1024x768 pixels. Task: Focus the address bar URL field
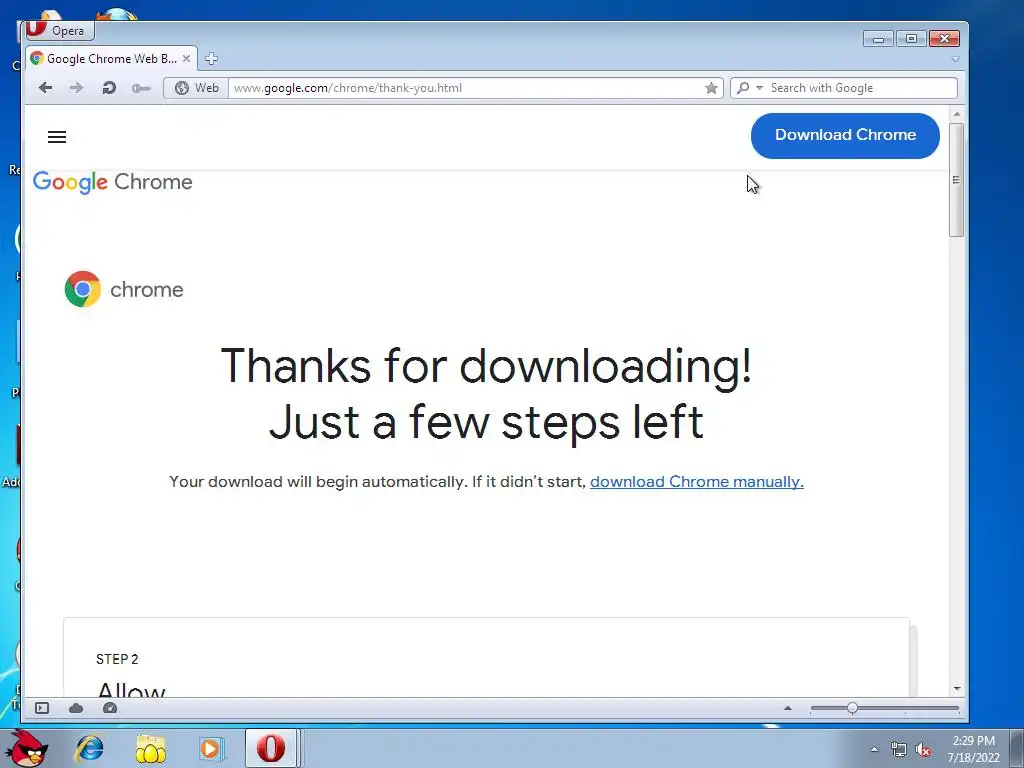[466, 88]
